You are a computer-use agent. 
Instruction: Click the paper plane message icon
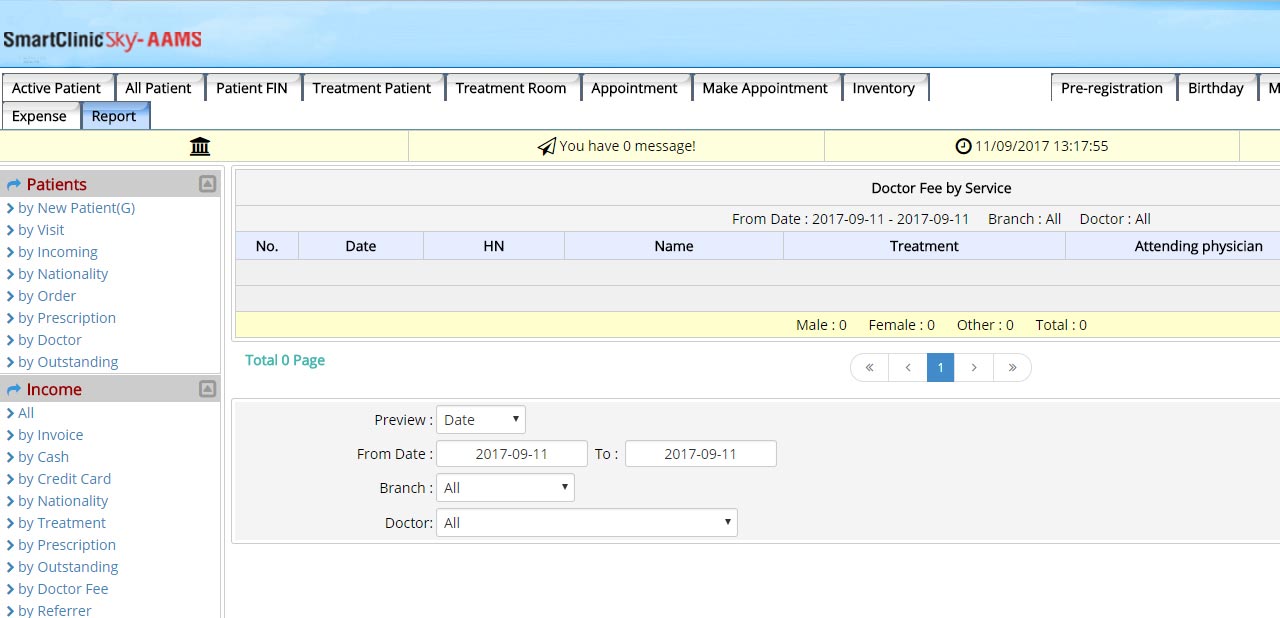(x=546, y=147)
